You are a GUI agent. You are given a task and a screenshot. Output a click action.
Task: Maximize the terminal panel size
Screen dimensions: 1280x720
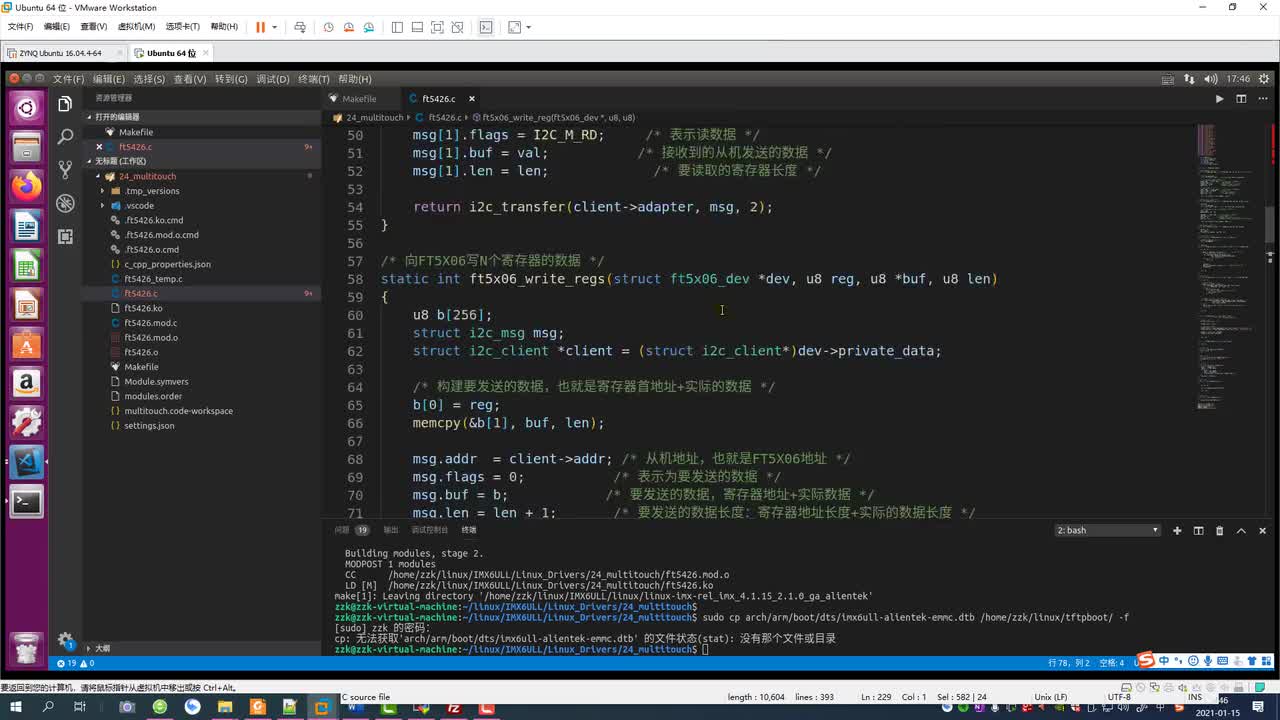[x=1241, y=530]
